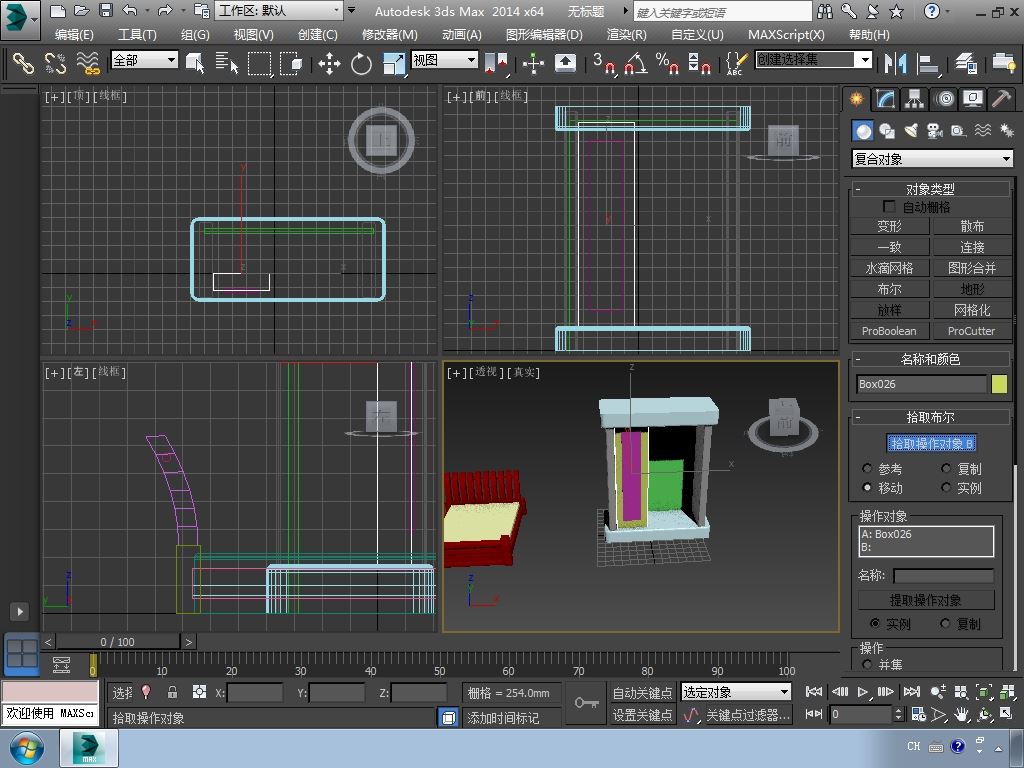Choose the Lights creation category
The height and width of the screenshot is (768, 1024).
pos(911,131)
